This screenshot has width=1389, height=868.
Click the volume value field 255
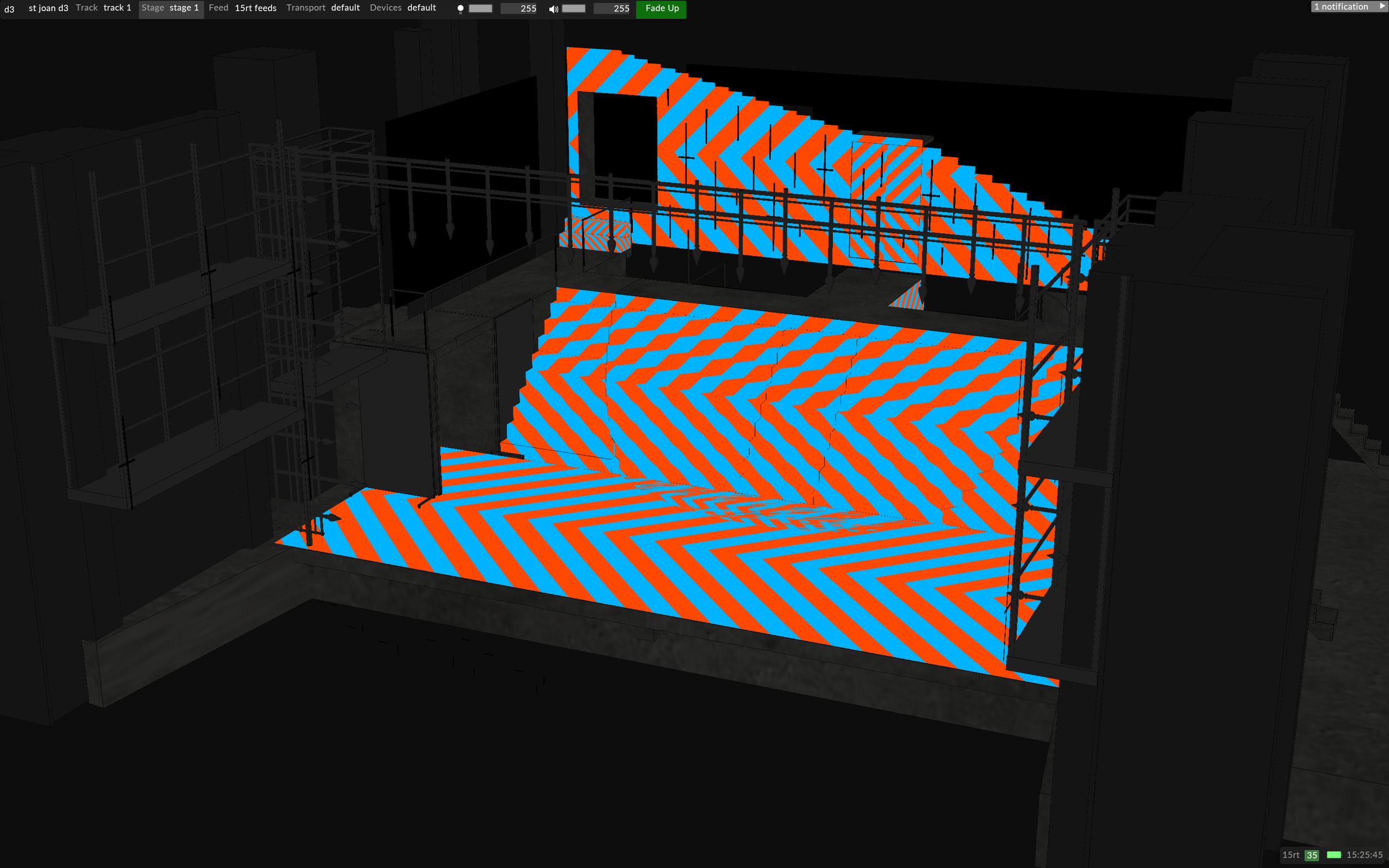pyautogui.click(x=612, y=9)
